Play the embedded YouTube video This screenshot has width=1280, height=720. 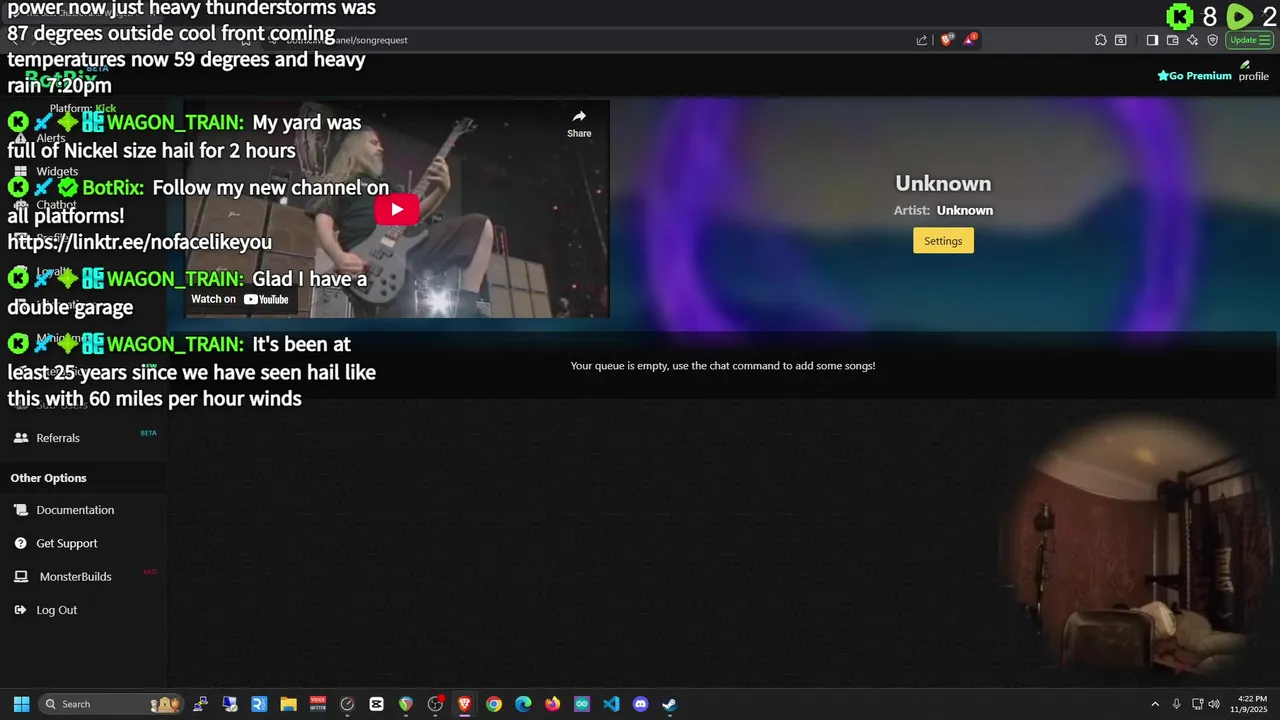point(397,209)
